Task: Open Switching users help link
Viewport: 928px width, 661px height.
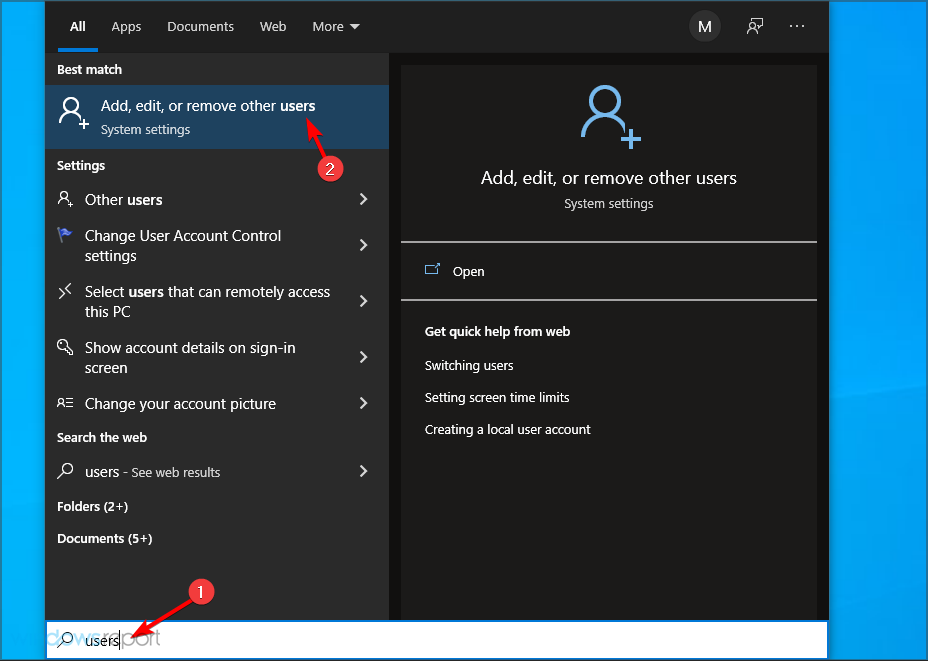Action: pyautogui.click(x=469, y=366)
